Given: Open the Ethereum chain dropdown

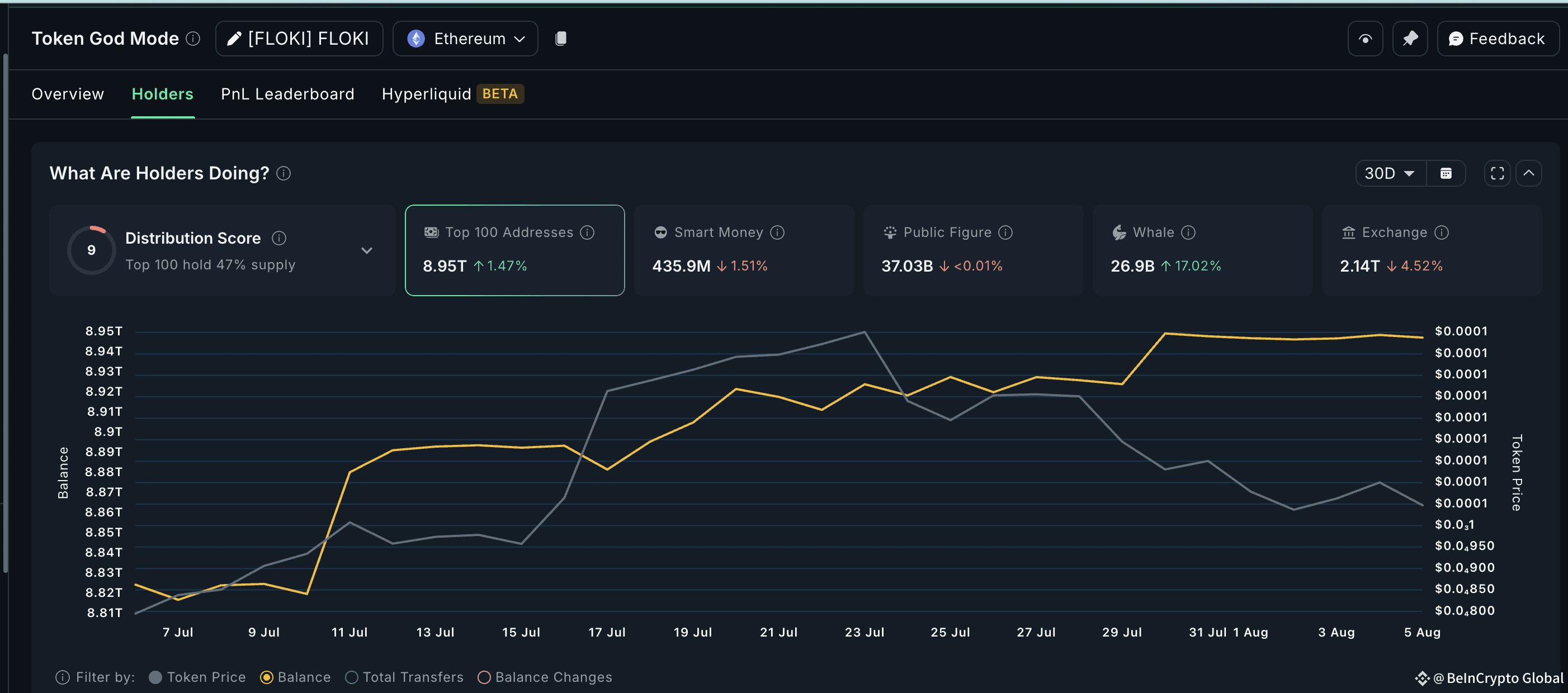Looking at the screenshot, I should [x=465, y=39].
